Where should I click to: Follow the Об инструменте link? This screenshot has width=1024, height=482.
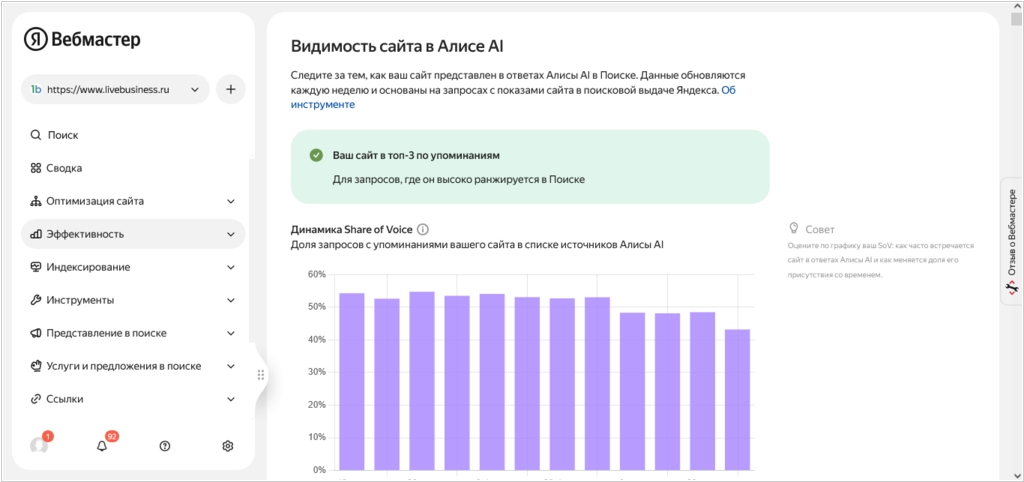click(x=322, y=104)
